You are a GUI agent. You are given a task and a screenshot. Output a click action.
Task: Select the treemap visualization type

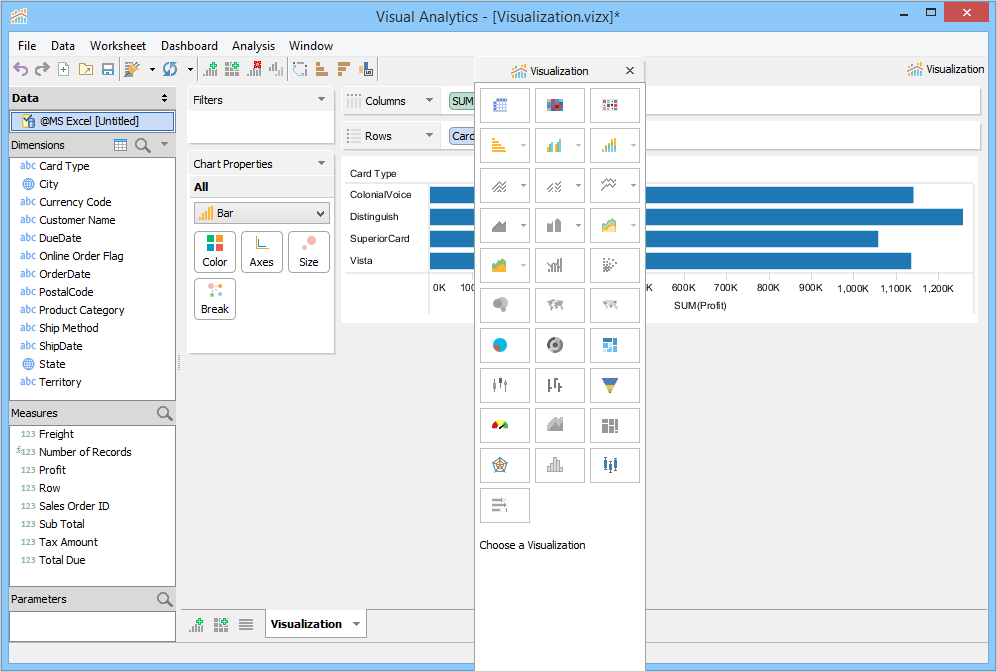[x=614, y=345]
